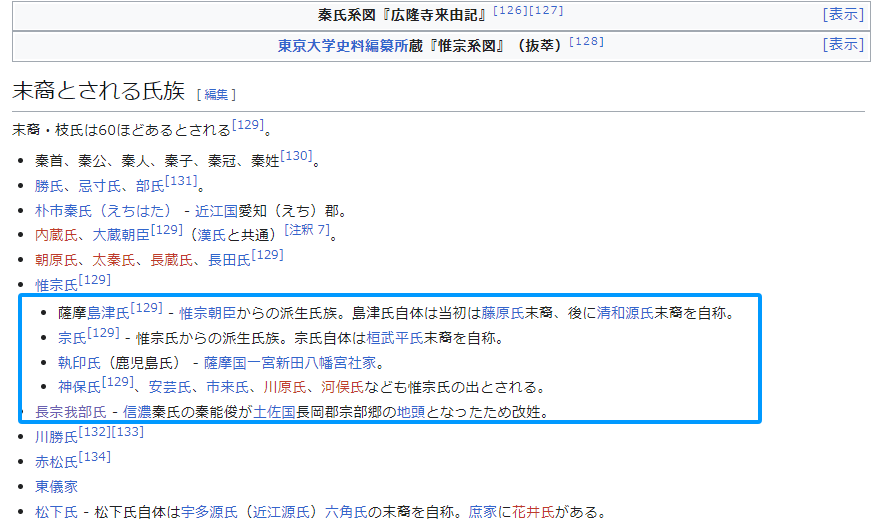Click the red 花井氏 link
The height and width of the screenshot is (530, 883).
[533, 512]
